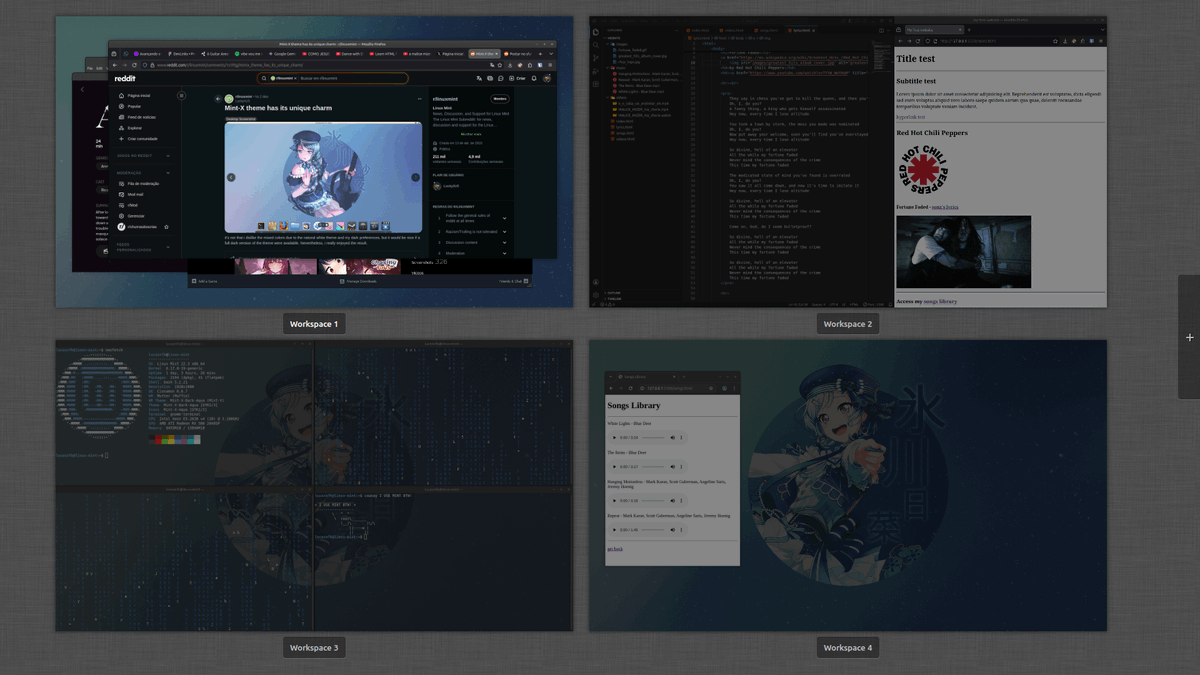Open VS Code Run and Debug icon
The image size is (1200, 675).
click(x=596, y=71)
